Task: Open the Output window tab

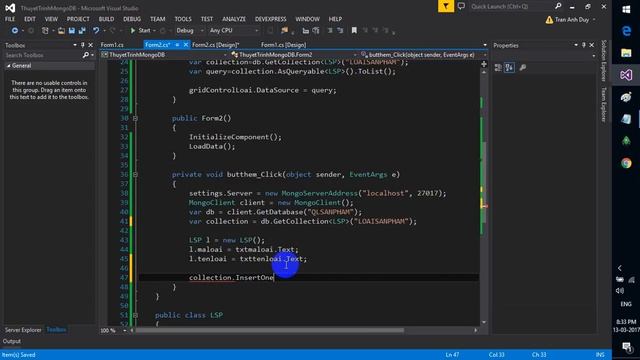Action: point(12,341)
